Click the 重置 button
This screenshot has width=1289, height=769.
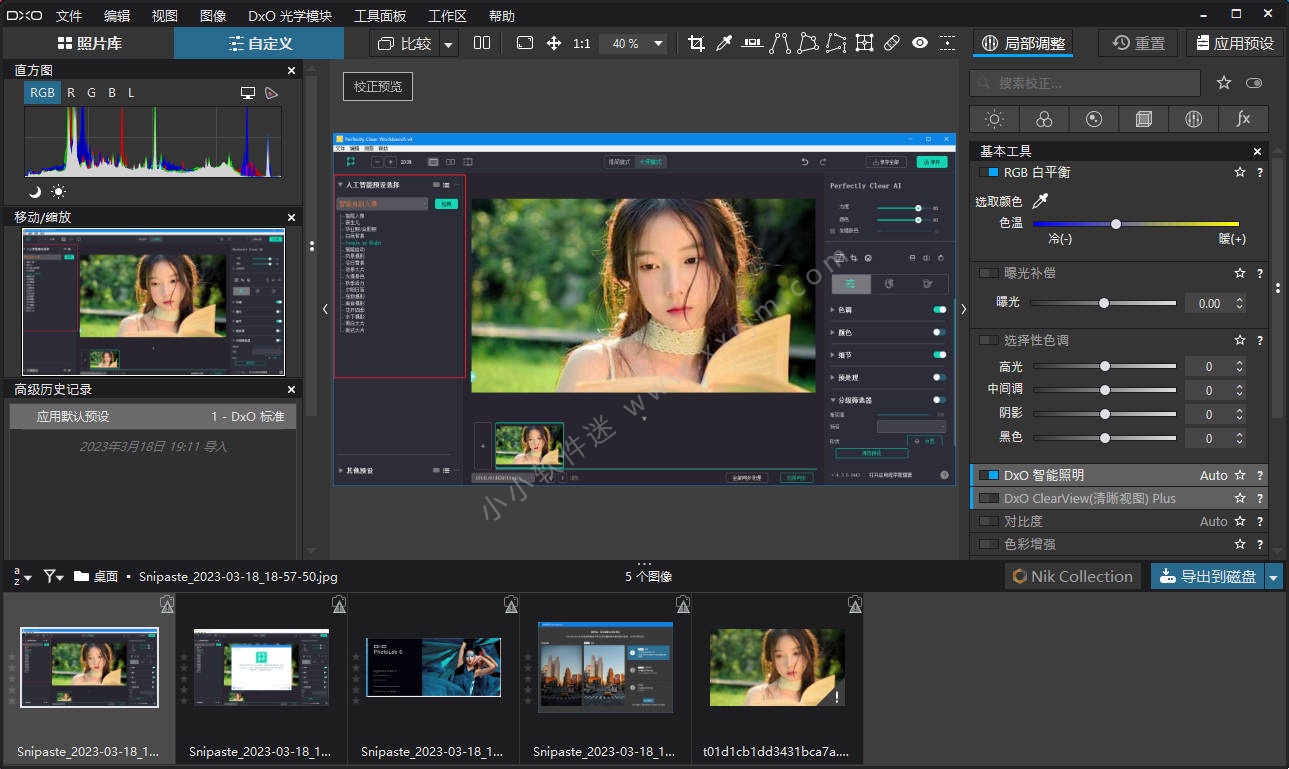[1138, 43]
